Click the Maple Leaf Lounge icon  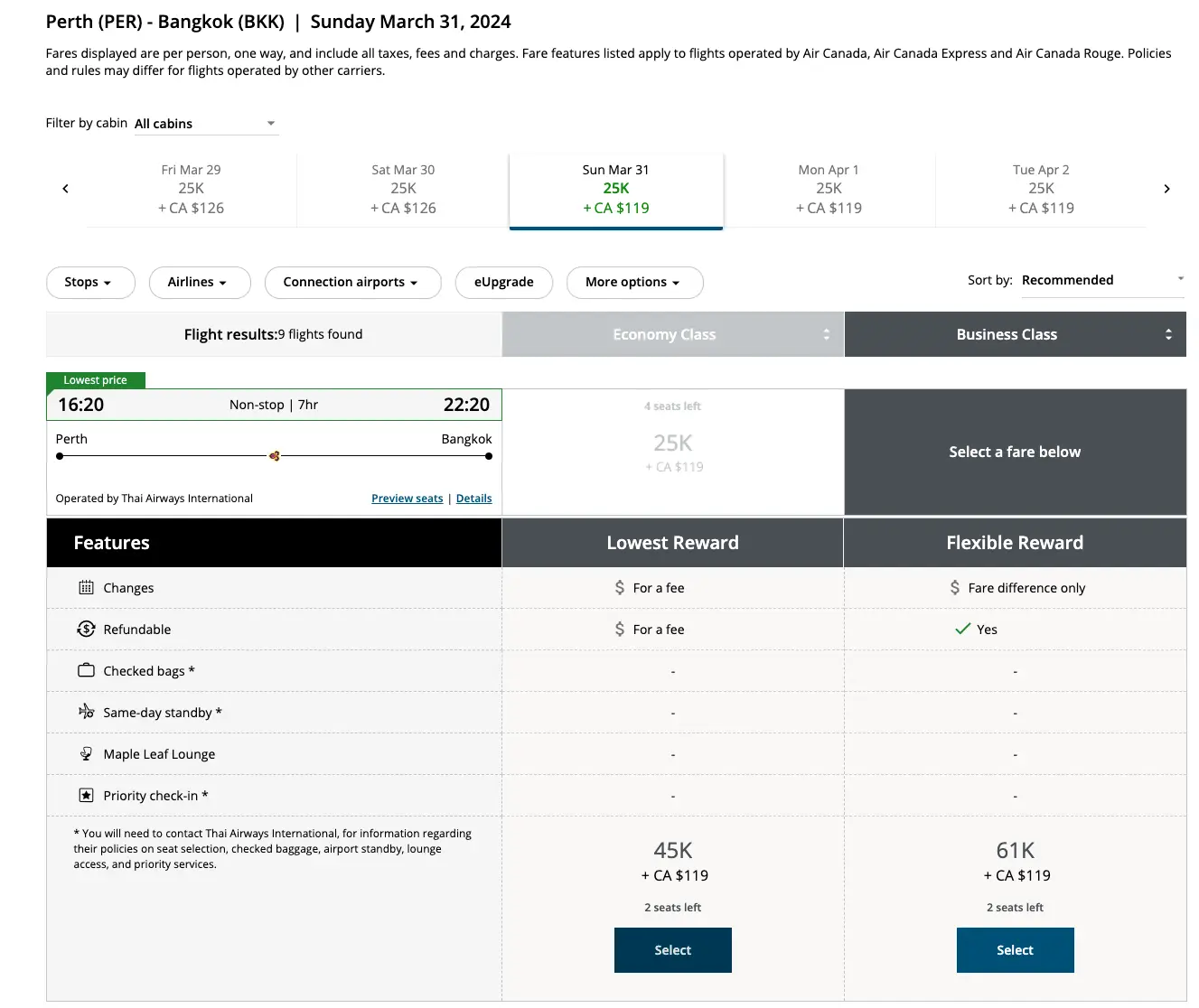click(86, 753)
